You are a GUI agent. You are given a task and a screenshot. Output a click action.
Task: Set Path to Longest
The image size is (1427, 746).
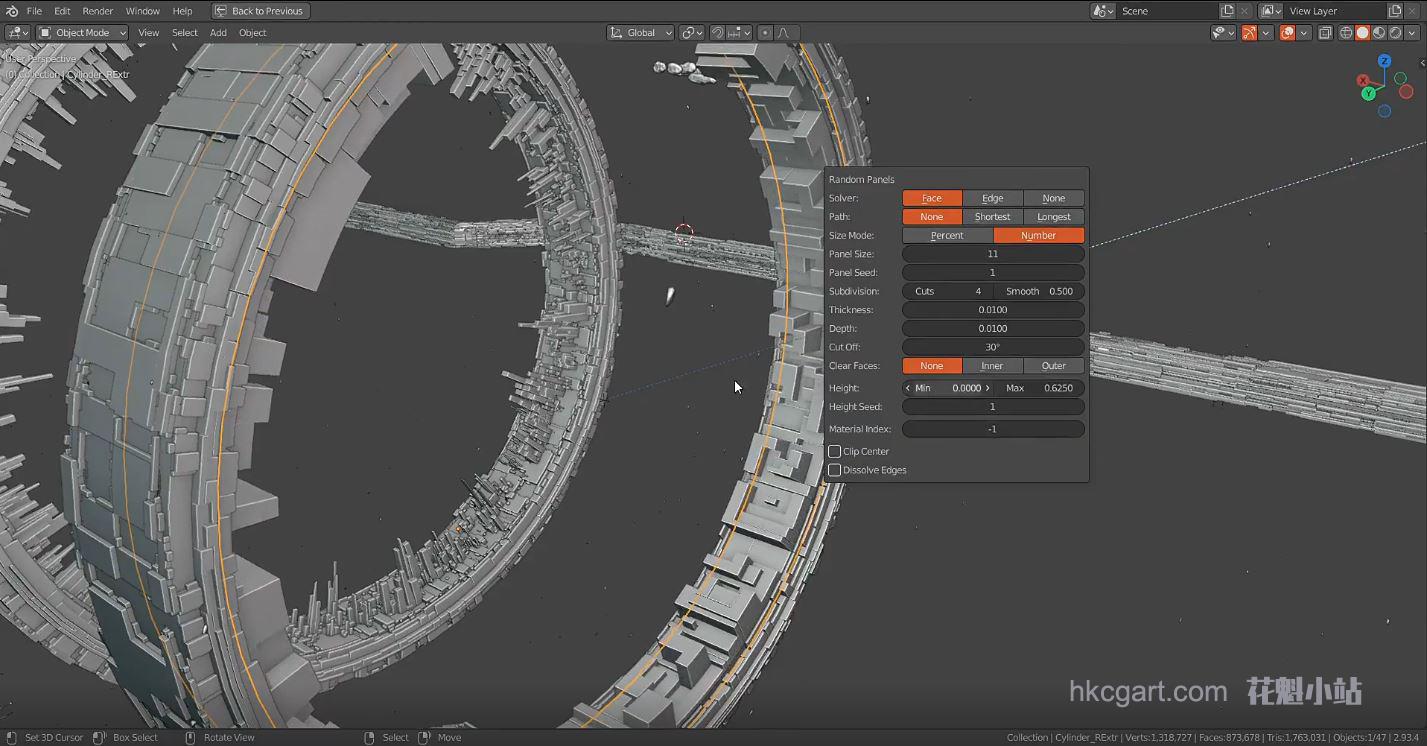click(1054, 217)
